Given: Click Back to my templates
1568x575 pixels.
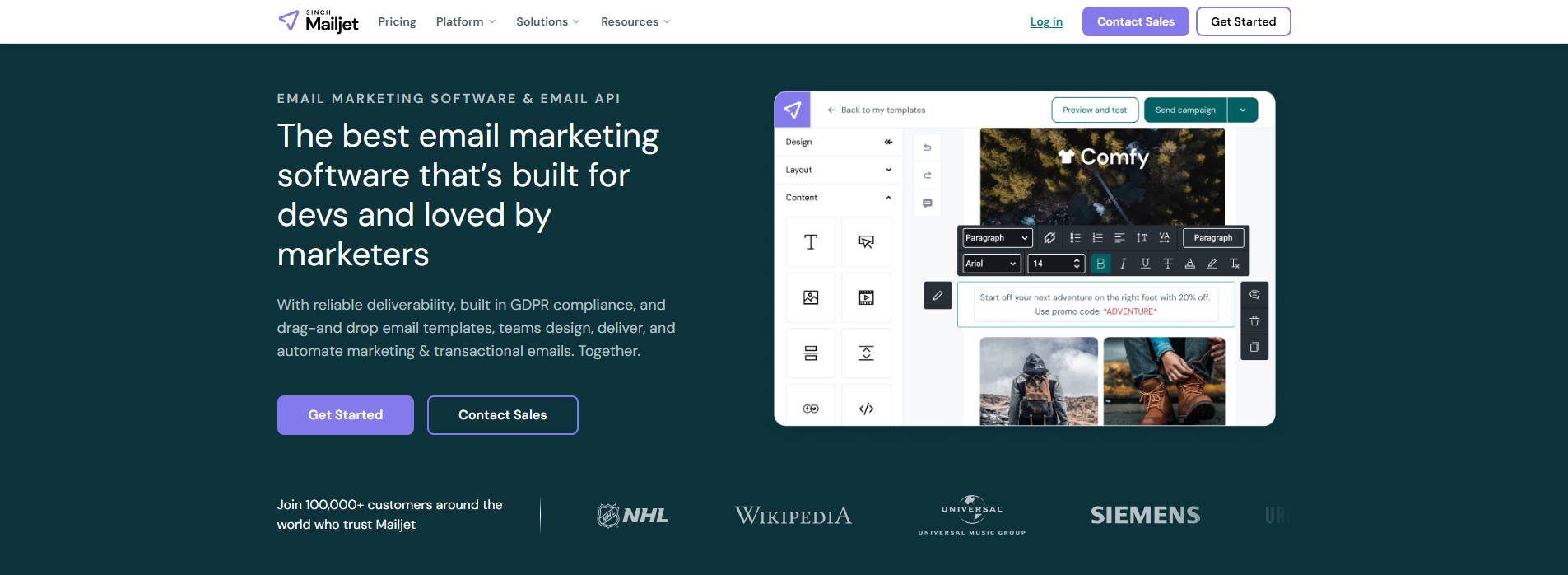Looking at the screenshot, I should click(877, 110).
